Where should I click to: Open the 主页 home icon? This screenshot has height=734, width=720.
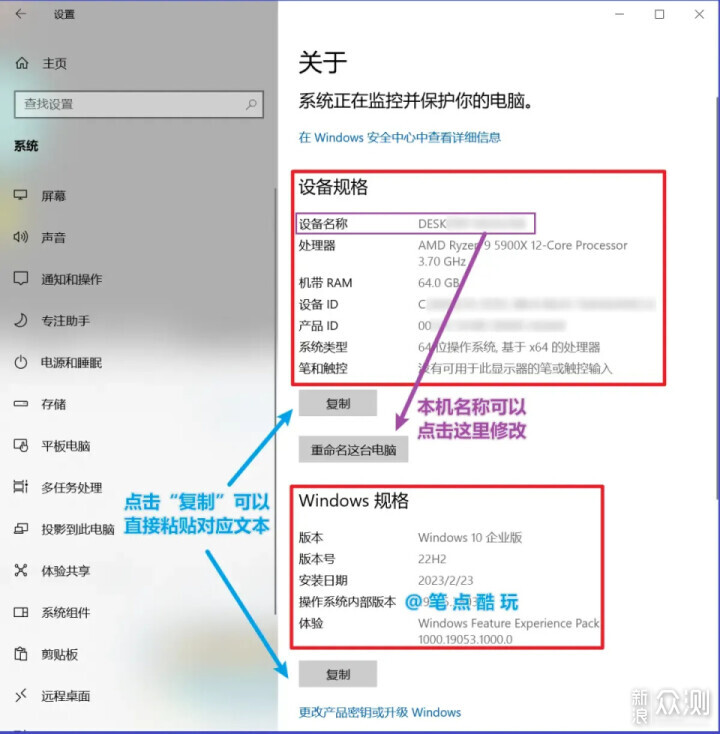tap(22, 63)
